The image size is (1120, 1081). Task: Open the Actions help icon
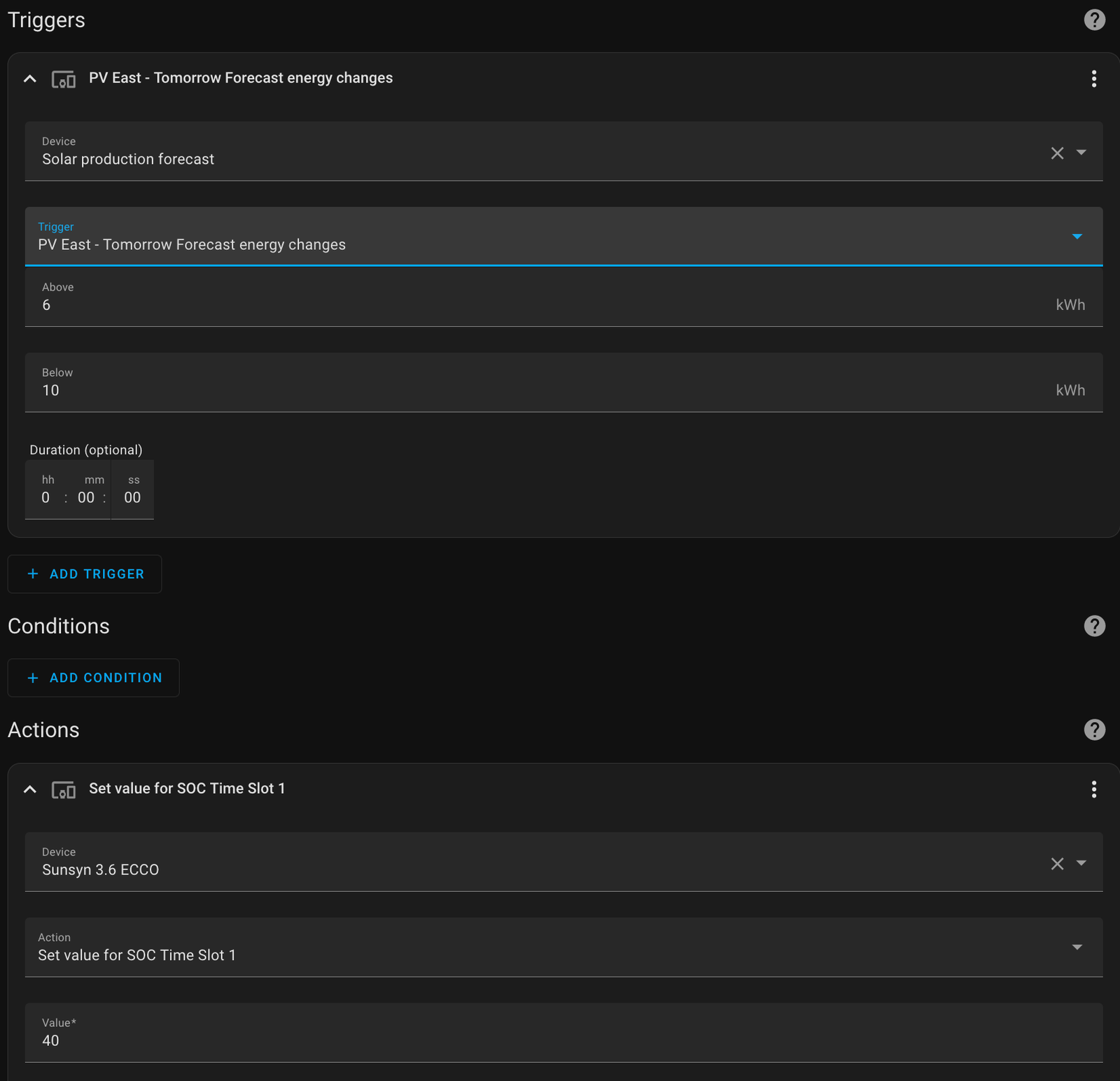(1094, 730)
